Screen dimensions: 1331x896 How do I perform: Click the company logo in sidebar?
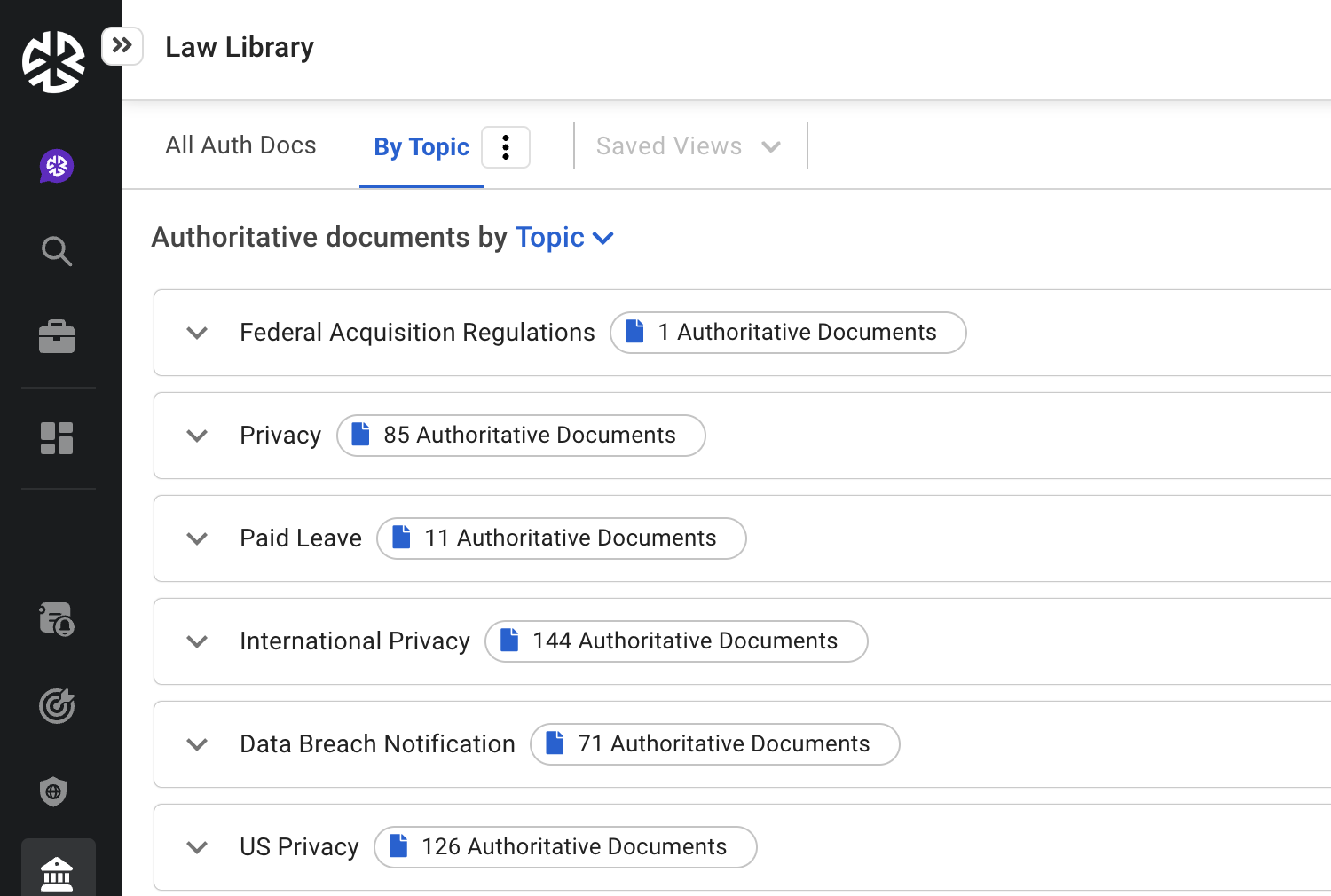pyautogui.click(x=53, y=62)
